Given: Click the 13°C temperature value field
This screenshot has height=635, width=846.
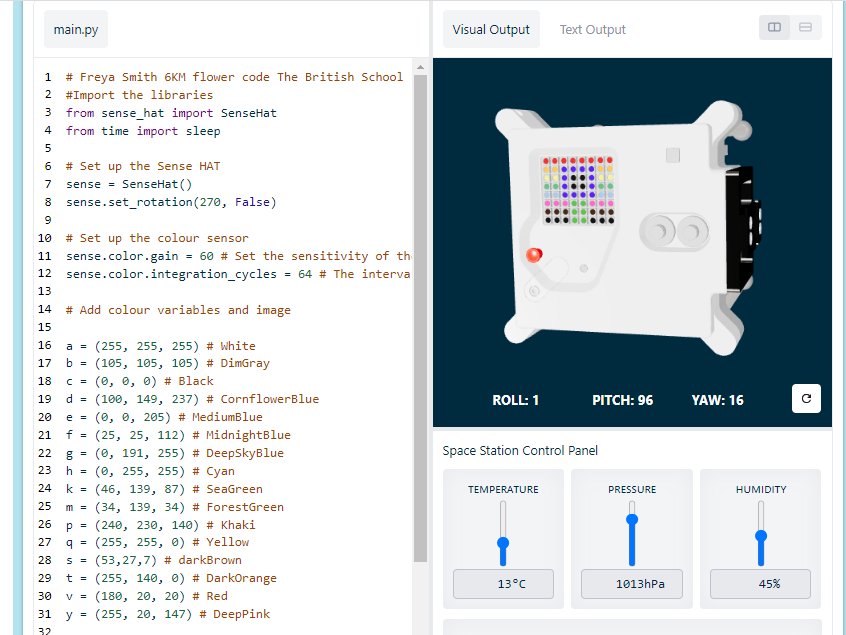Looking at the screenshot, I should [x=503, y=584].
